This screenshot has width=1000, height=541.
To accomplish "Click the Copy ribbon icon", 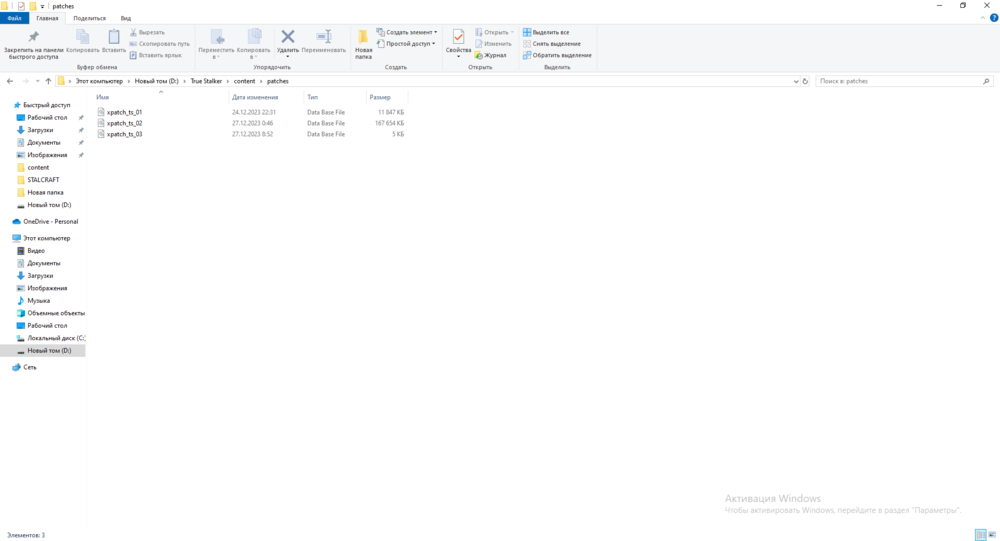I will pyautogui.click(x=82, y=37).
